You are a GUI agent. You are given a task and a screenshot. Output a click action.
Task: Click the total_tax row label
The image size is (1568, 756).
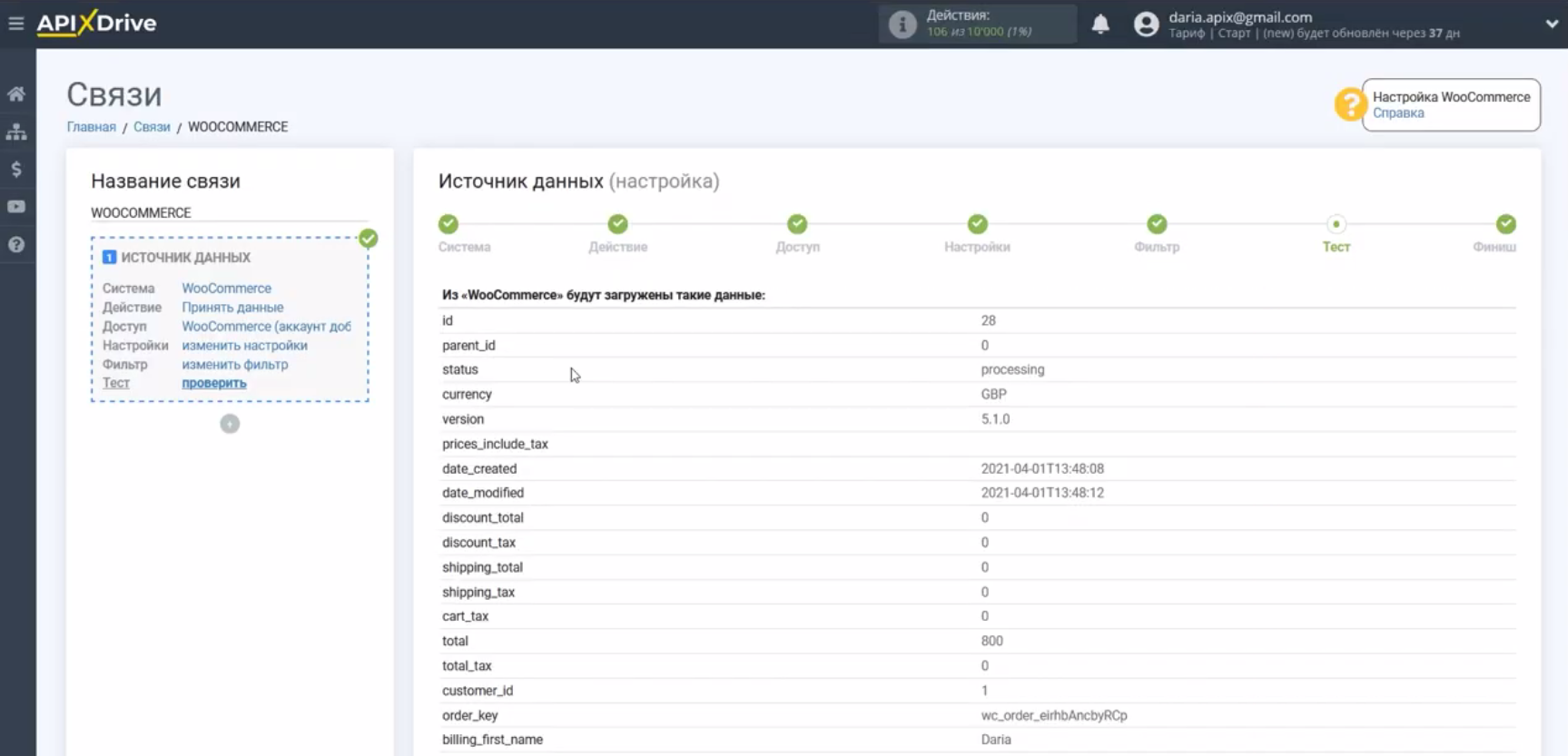click(467, 666)
